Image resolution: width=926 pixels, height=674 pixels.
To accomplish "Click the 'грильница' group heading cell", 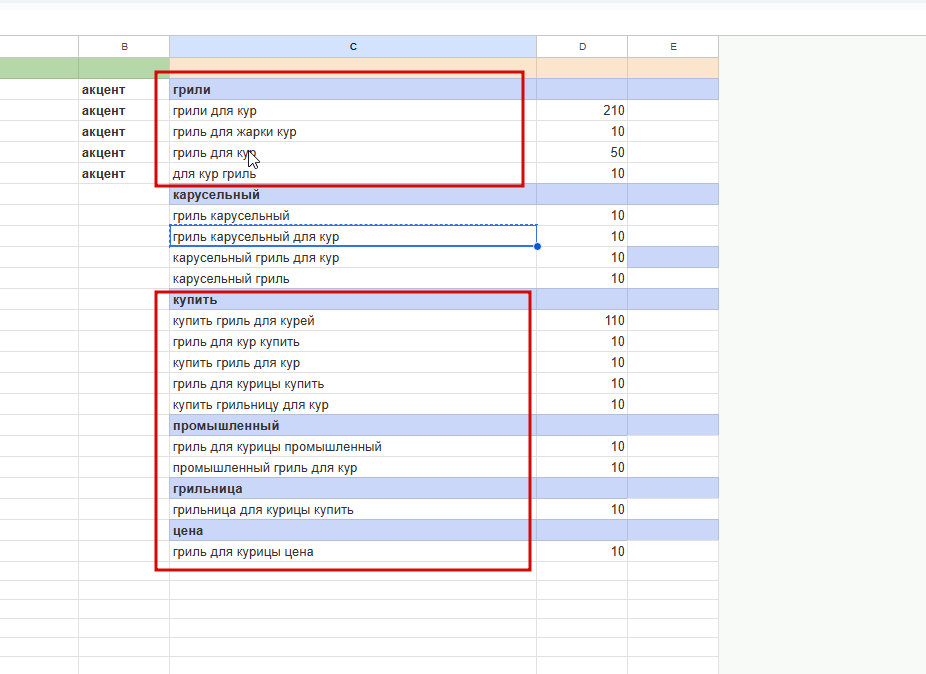I will [353, 489].
